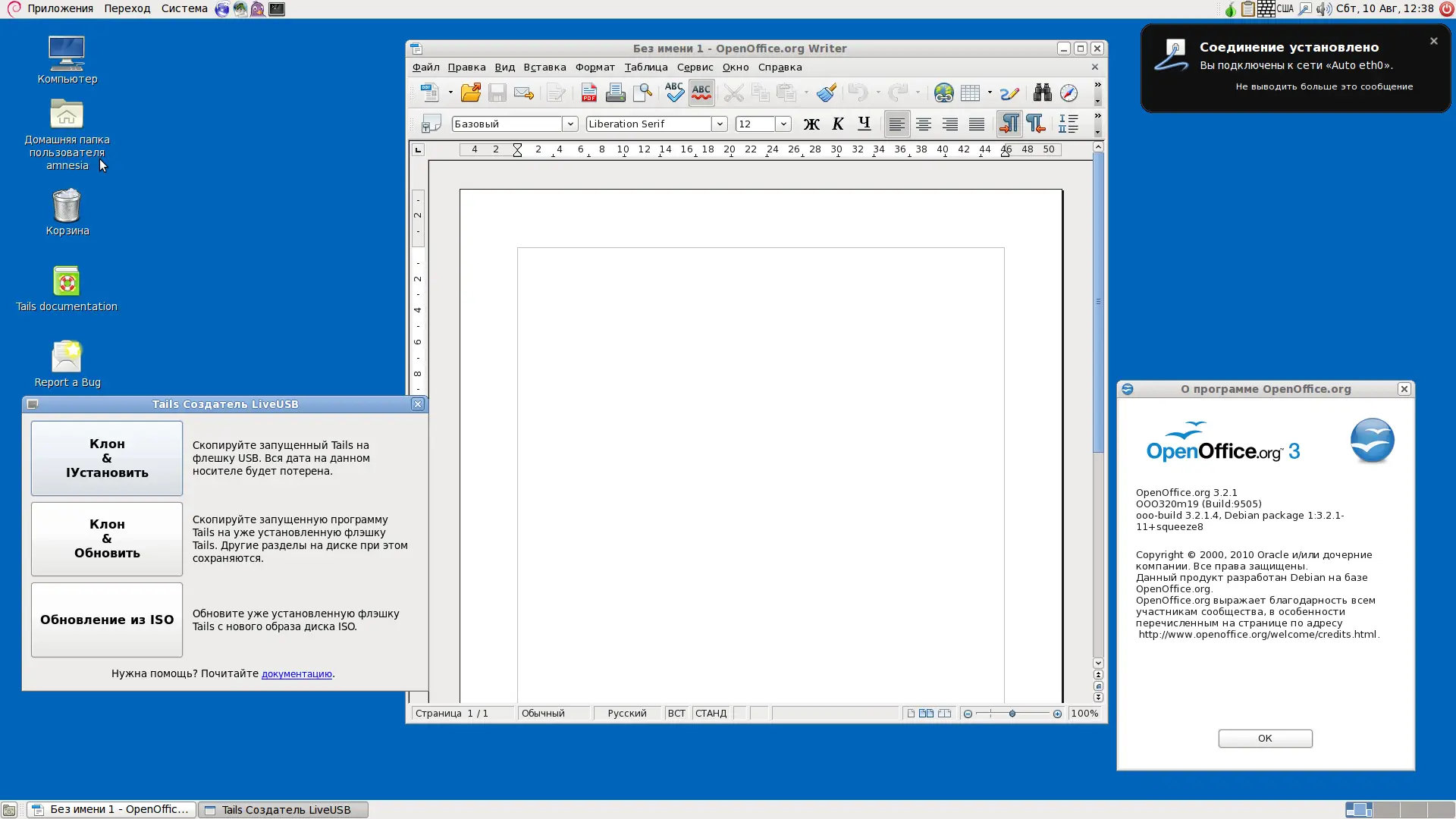Open the Формат menu
This screenshot has height=819, width=1456.
point(595,67)
